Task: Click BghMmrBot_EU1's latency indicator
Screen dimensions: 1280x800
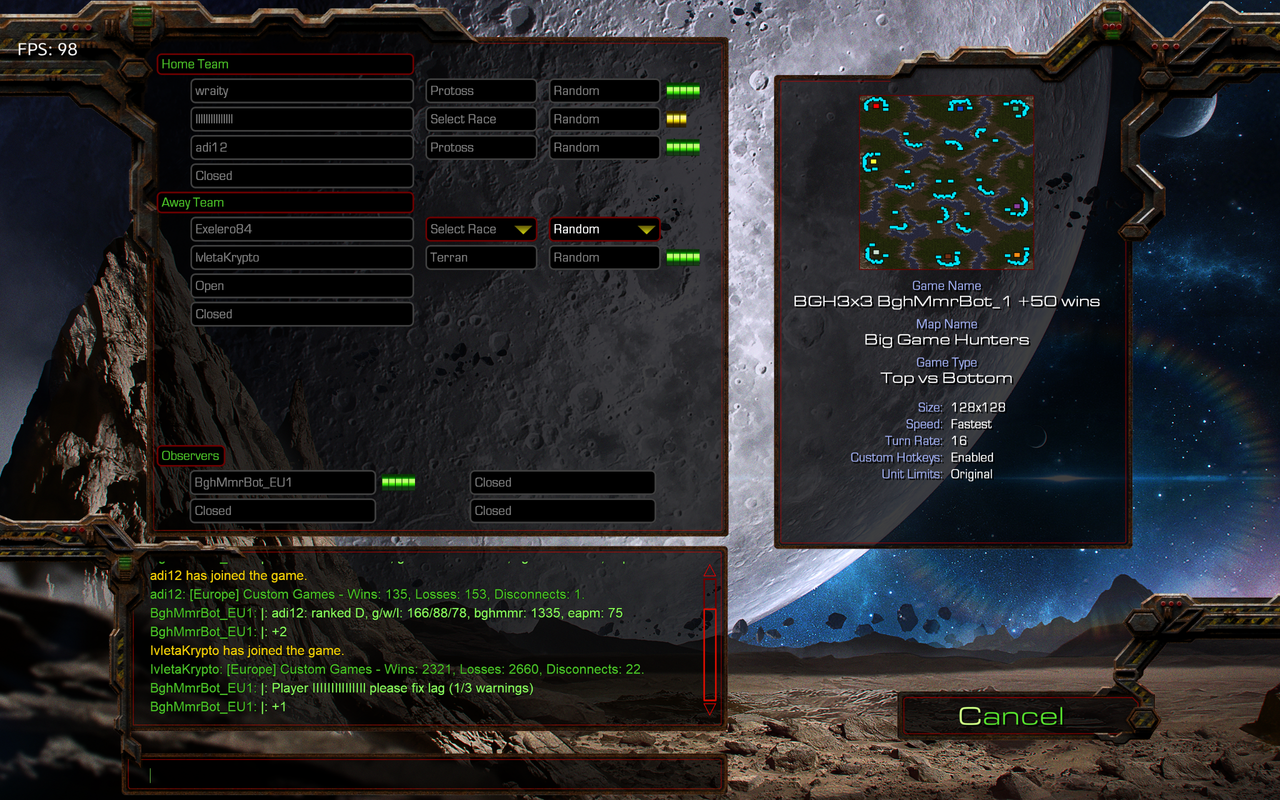Action: coord(398,483)
